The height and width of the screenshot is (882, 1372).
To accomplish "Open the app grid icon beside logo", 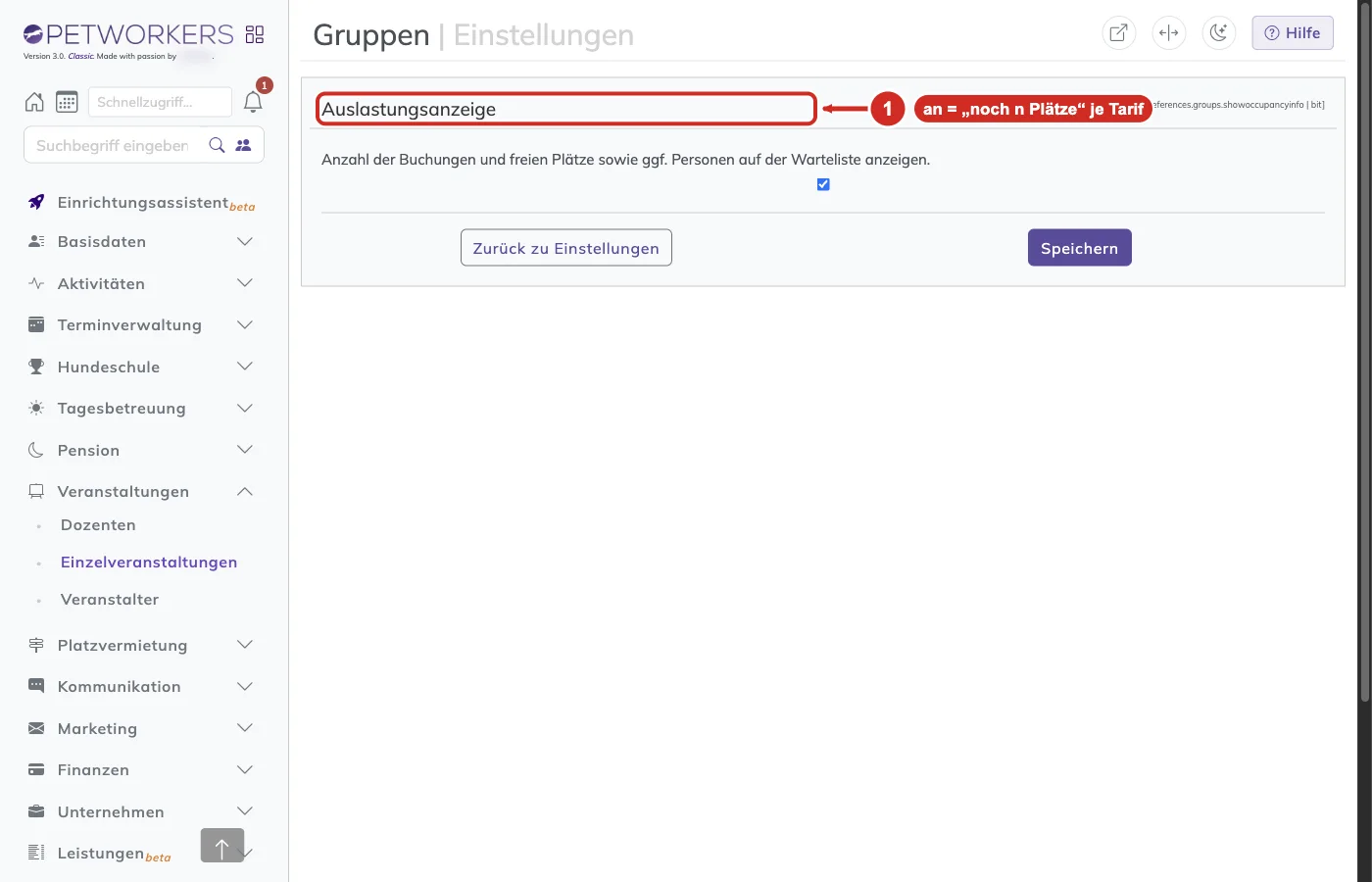I will coord(255,34).
